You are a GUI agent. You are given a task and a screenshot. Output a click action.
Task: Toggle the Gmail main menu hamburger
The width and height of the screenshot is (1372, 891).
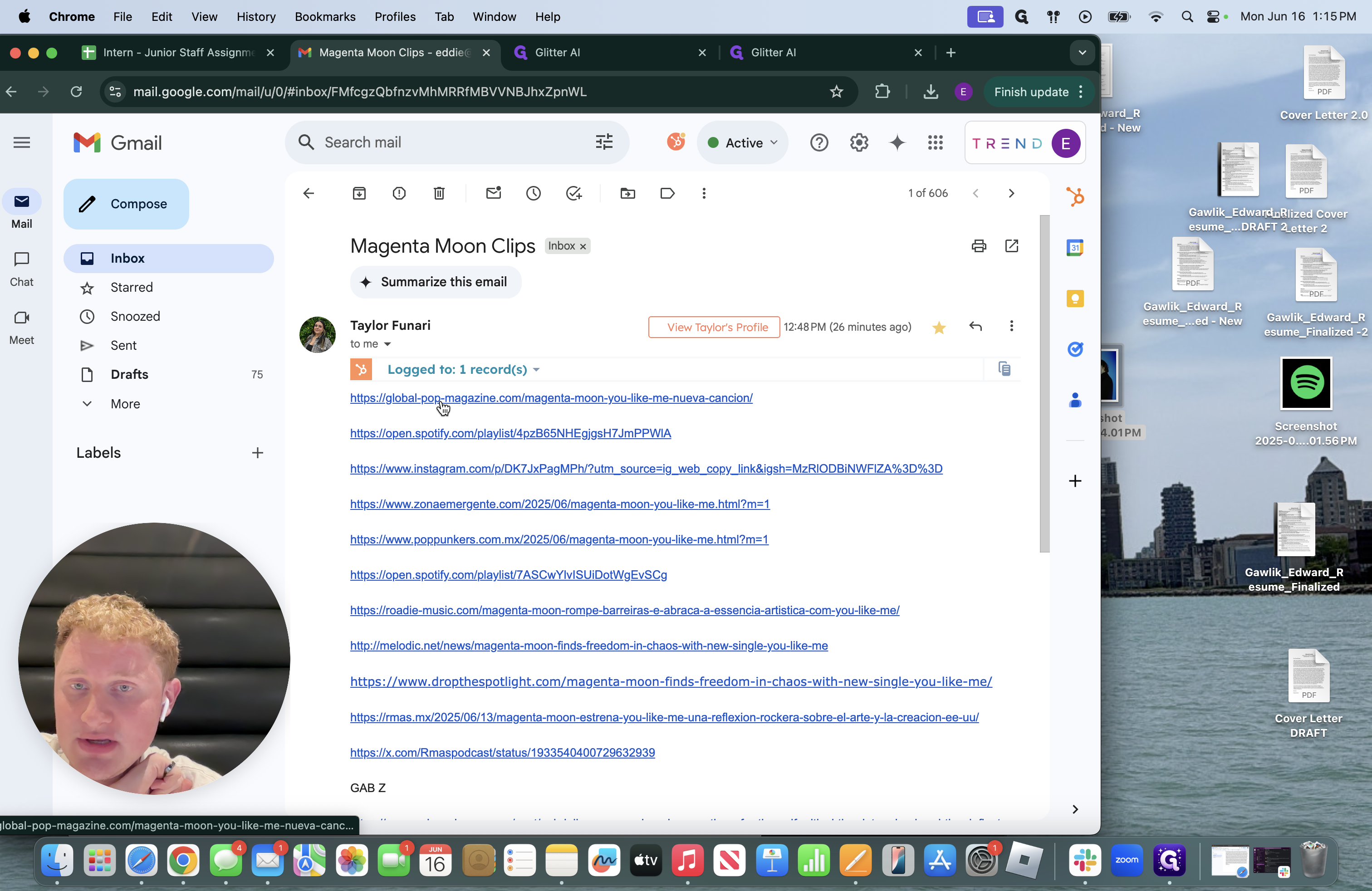(21, 142)
